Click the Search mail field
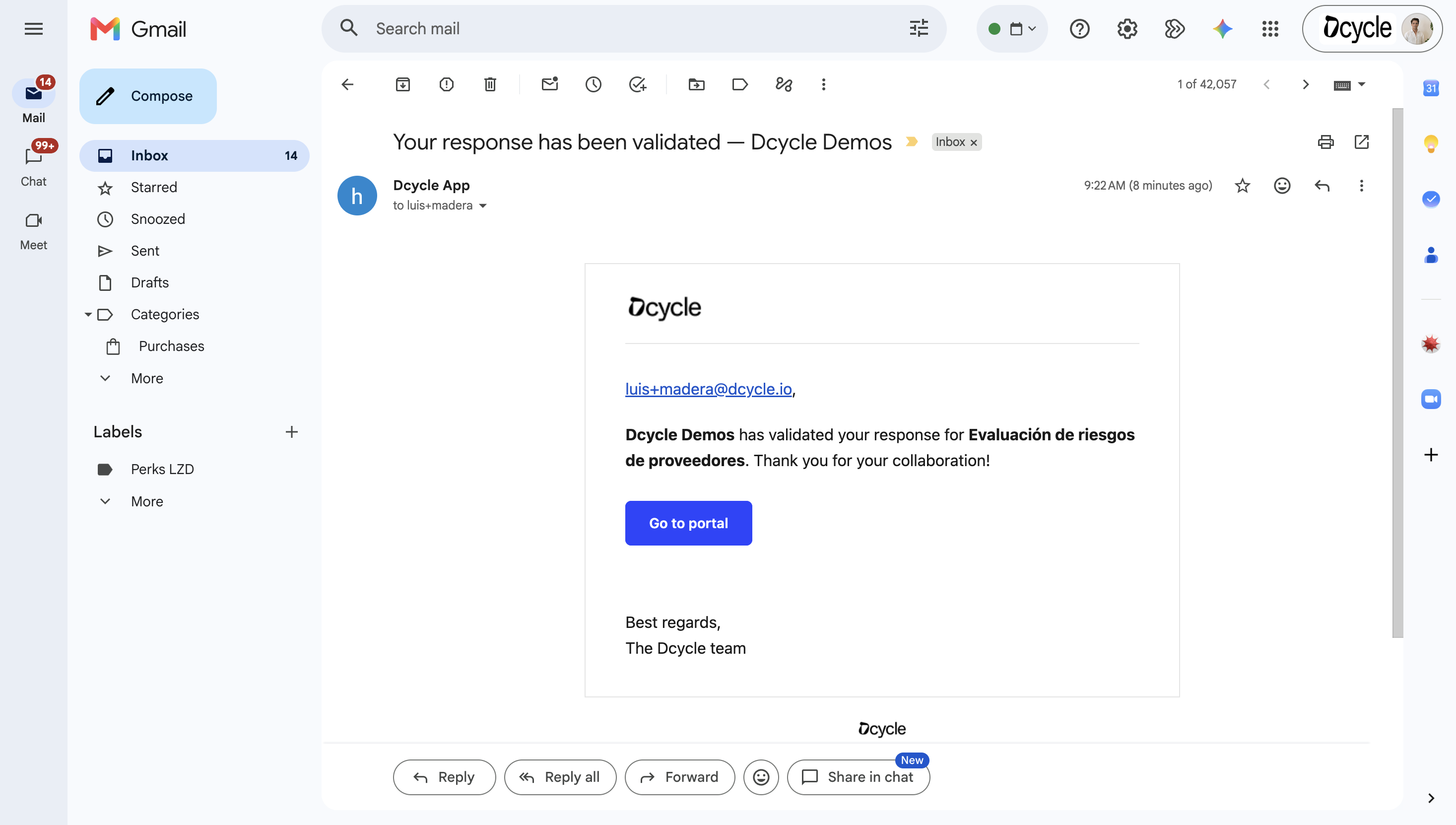The height and width of the screenshot is (825, 1456). 633,29
